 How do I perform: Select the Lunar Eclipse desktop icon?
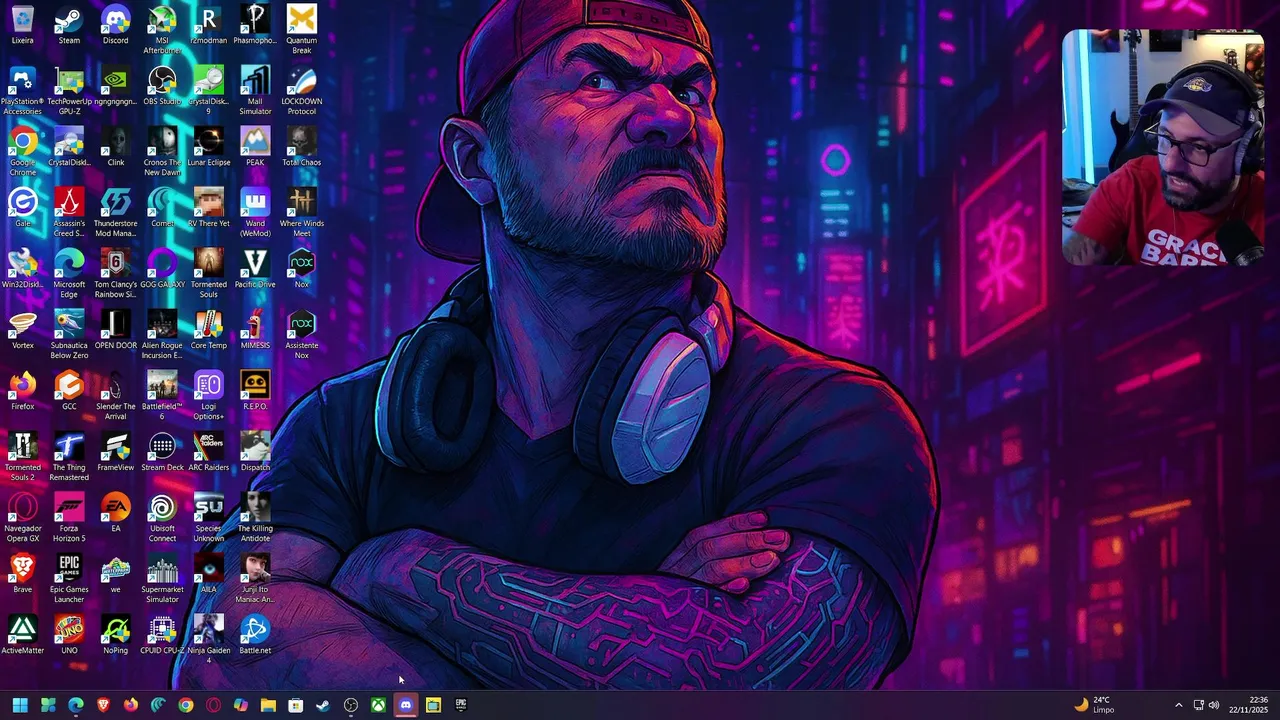209,148
